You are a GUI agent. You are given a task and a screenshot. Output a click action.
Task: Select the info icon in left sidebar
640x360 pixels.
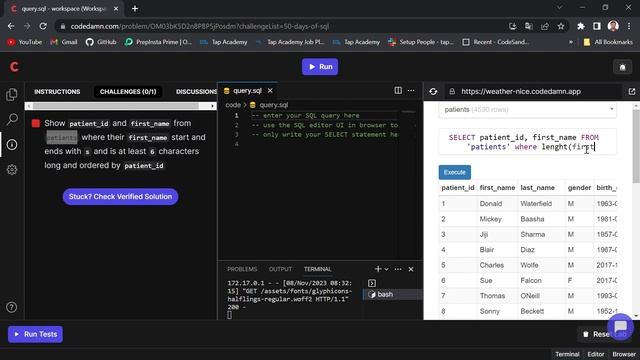pyautogui.click(x=12, y=144)
